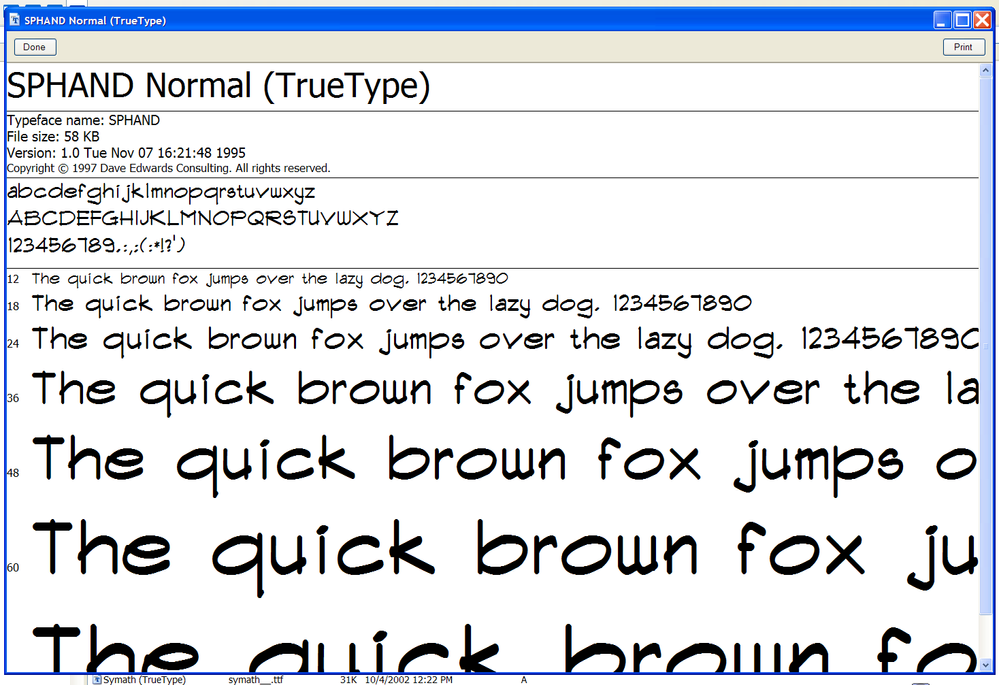This screenshot has height=685, width=999.
Task: Click the size label 12 in the margin
Action: [x=12, y=278]
